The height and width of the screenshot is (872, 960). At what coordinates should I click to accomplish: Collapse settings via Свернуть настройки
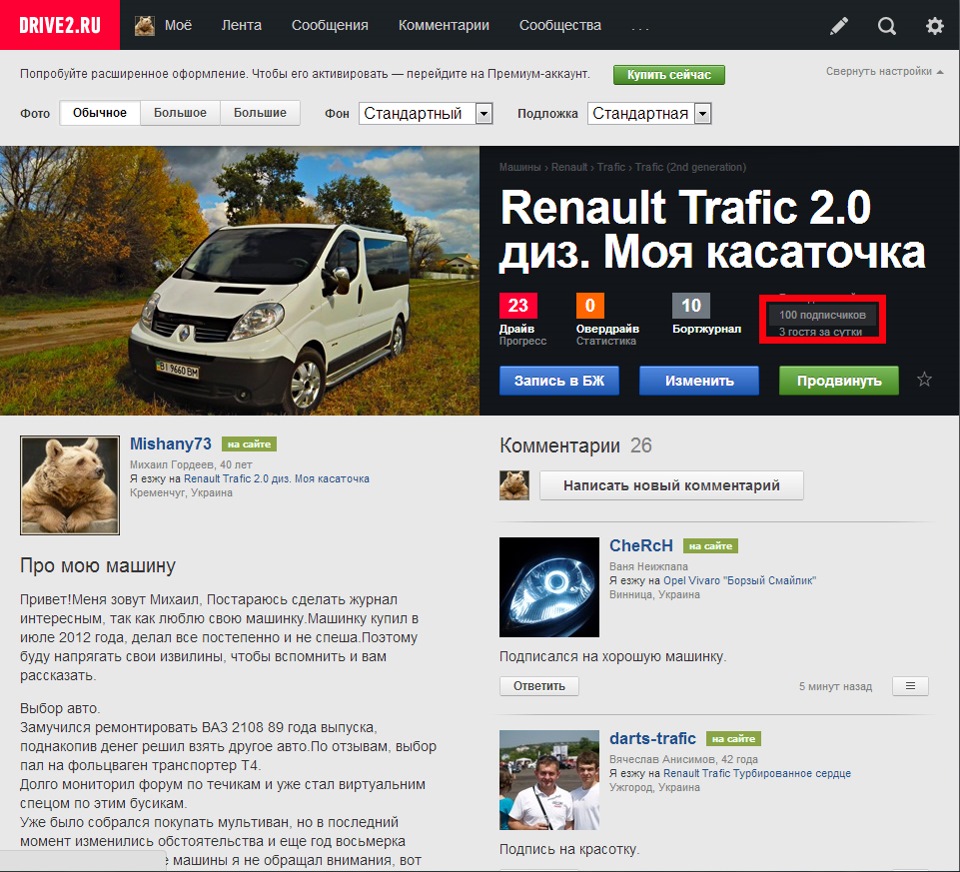point(884,71)
